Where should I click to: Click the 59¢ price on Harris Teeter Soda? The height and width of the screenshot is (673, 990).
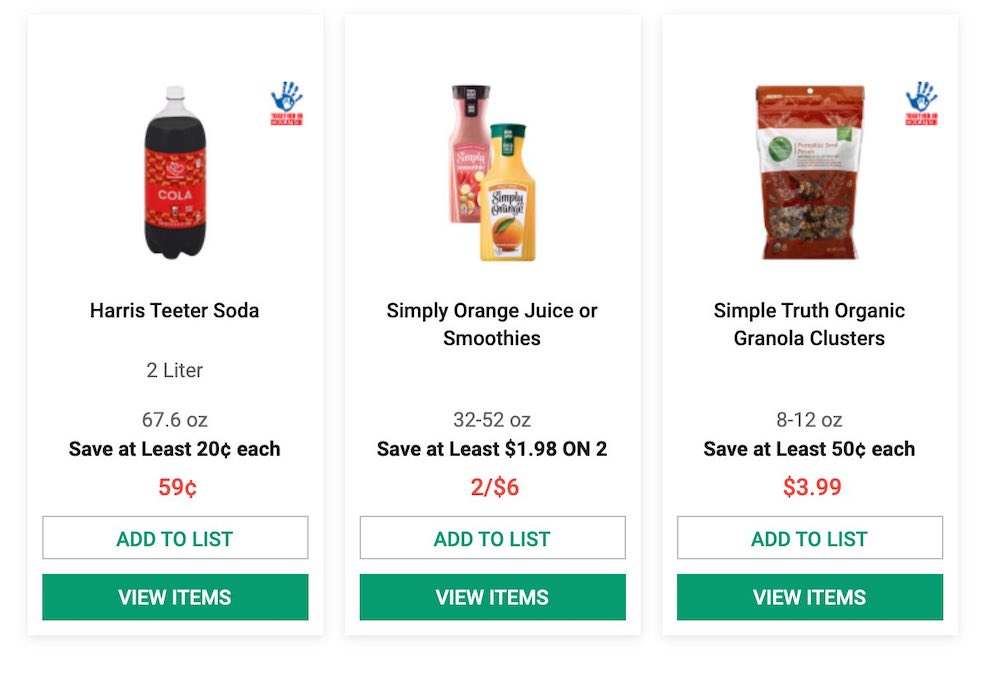[x=174, y=487]
